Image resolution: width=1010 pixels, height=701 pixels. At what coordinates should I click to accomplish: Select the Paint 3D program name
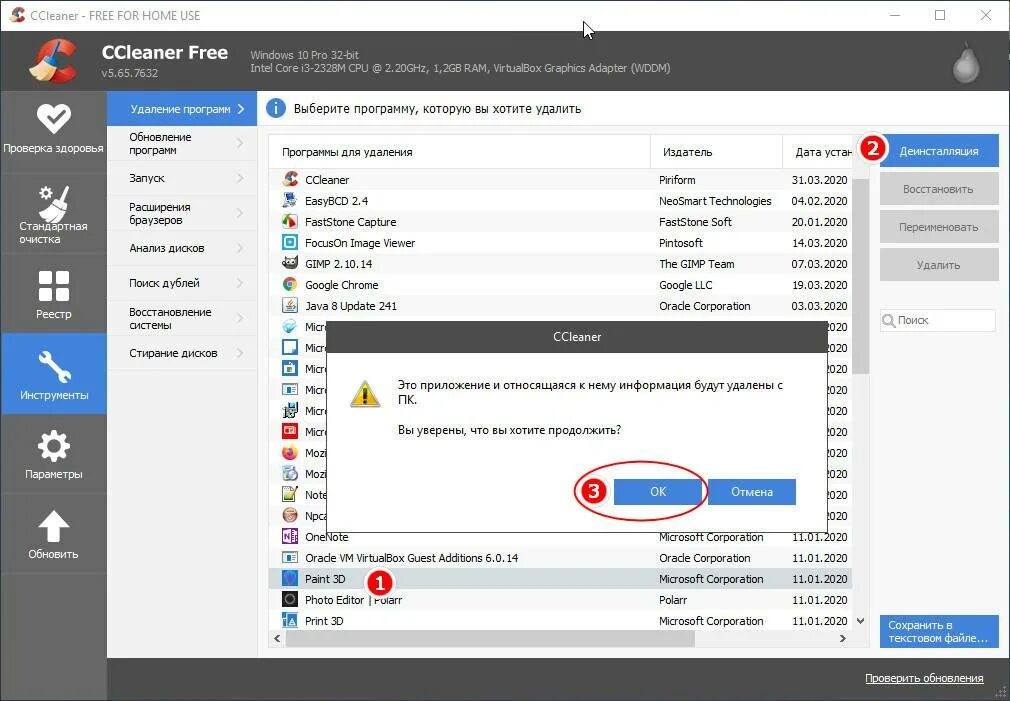click(325, 579)
